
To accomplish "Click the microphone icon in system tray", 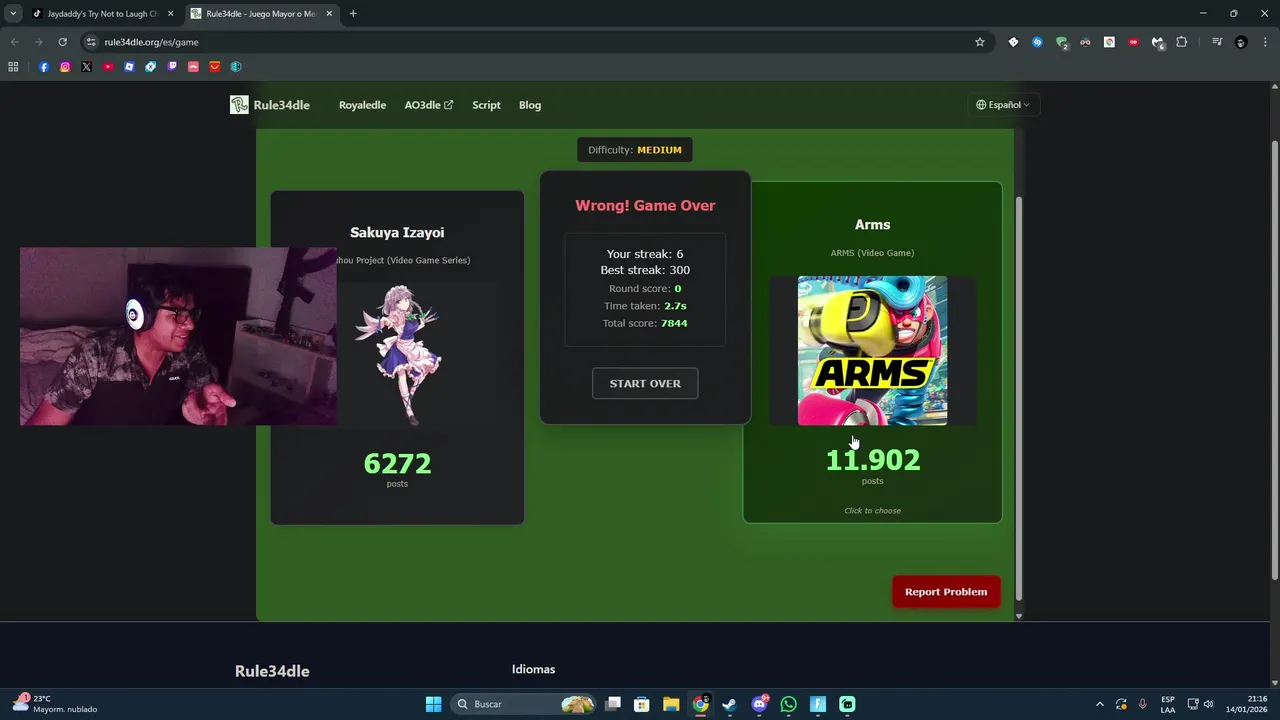I will [x=1142, y=704].
